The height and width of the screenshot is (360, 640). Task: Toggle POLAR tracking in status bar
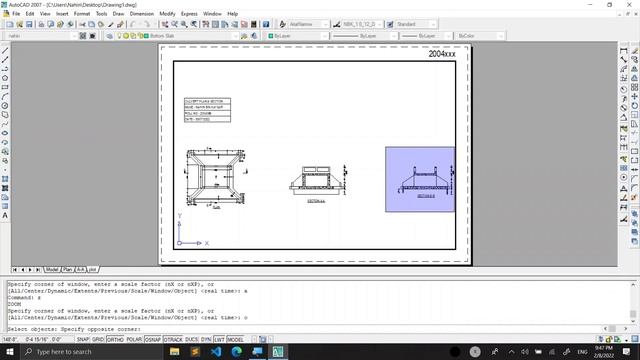click(134, 339)
